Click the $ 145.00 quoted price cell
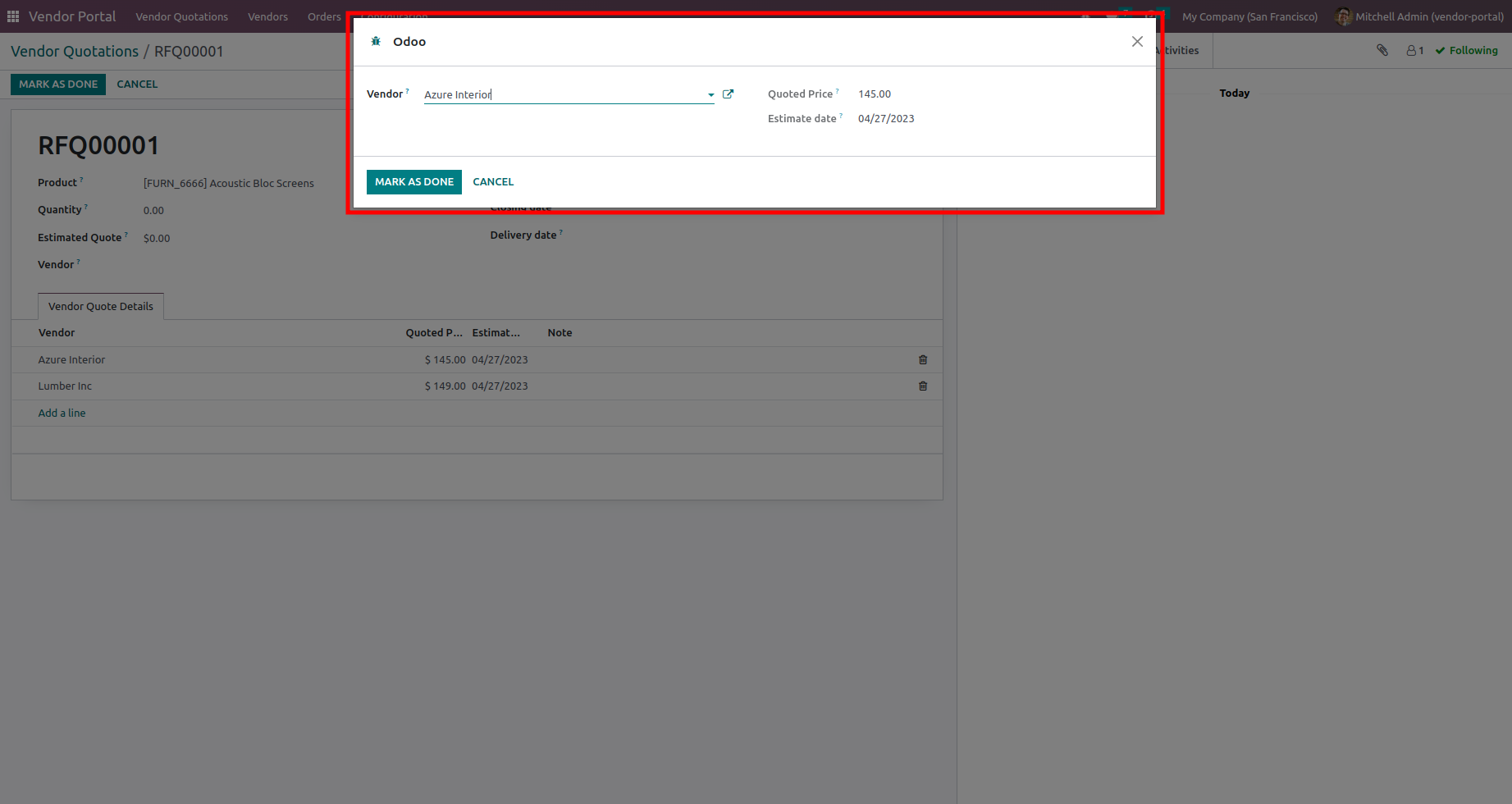Image resolution: width=1512 pixels, height=804 pixels. point(445,360)
